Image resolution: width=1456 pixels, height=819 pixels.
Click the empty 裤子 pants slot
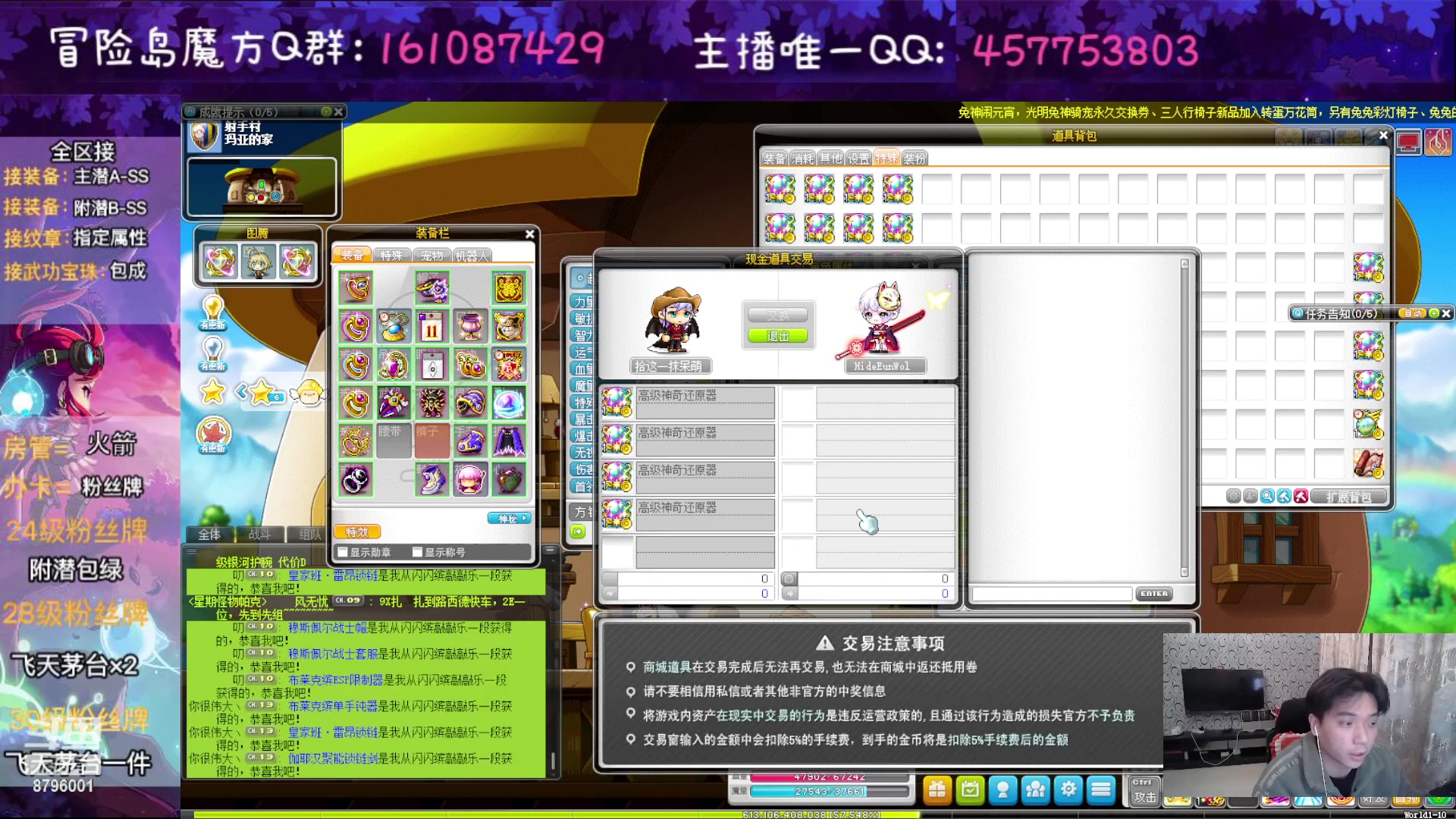pyautogui.click(x=432, y=441)
